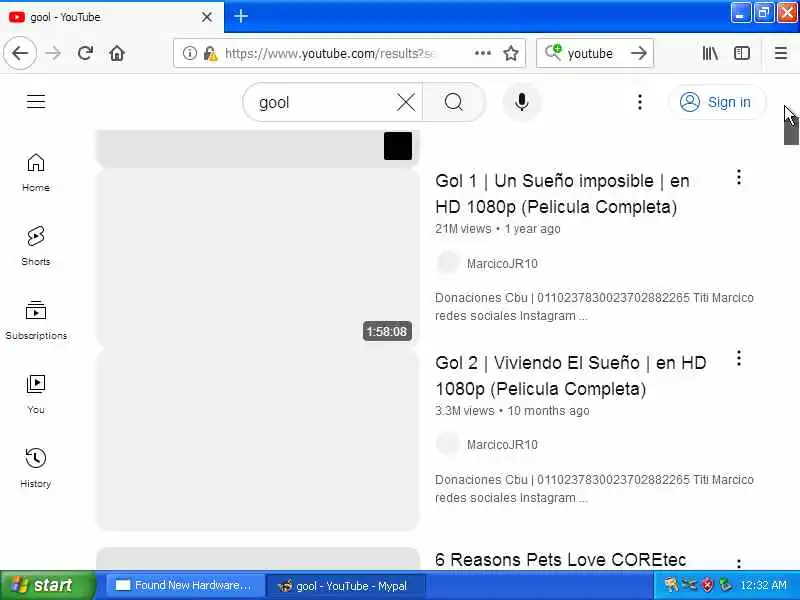Toggle the browser sidebar icon
The height and width of the screenshot is (600, 800).
click(742, 53)
